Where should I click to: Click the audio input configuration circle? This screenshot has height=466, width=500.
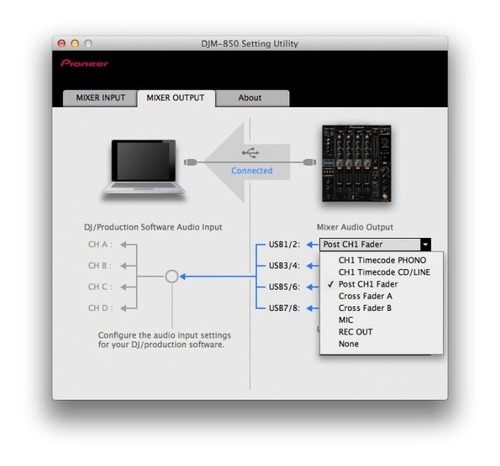click(x=172, y=276)
